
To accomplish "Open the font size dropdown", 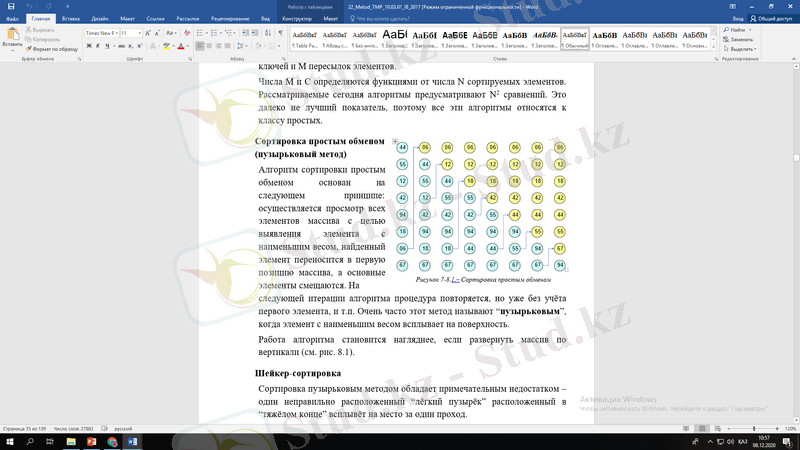I will coord(130,32).
